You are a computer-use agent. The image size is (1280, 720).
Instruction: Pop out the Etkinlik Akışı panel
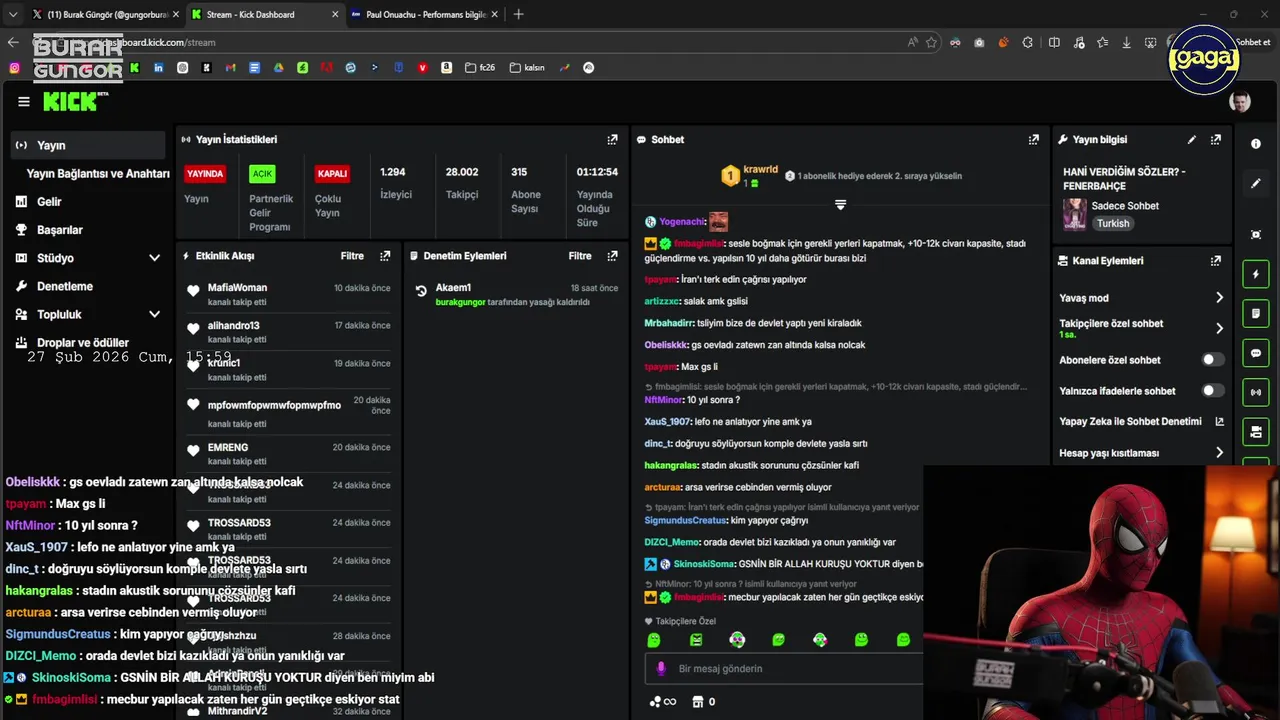(385, 256)
